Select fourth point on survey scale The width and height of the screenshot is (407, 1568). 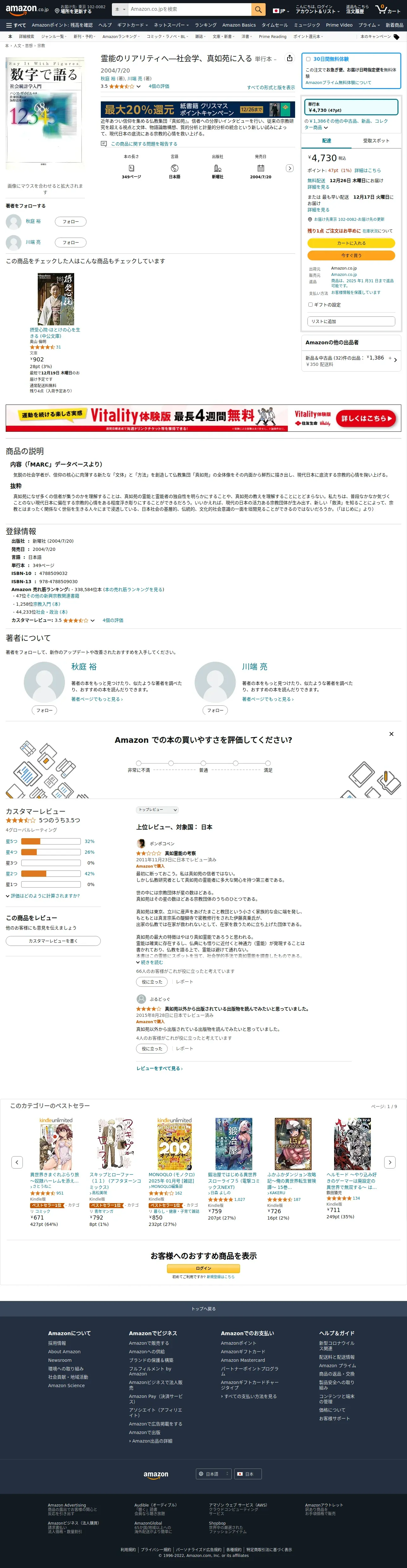point(236,763)
